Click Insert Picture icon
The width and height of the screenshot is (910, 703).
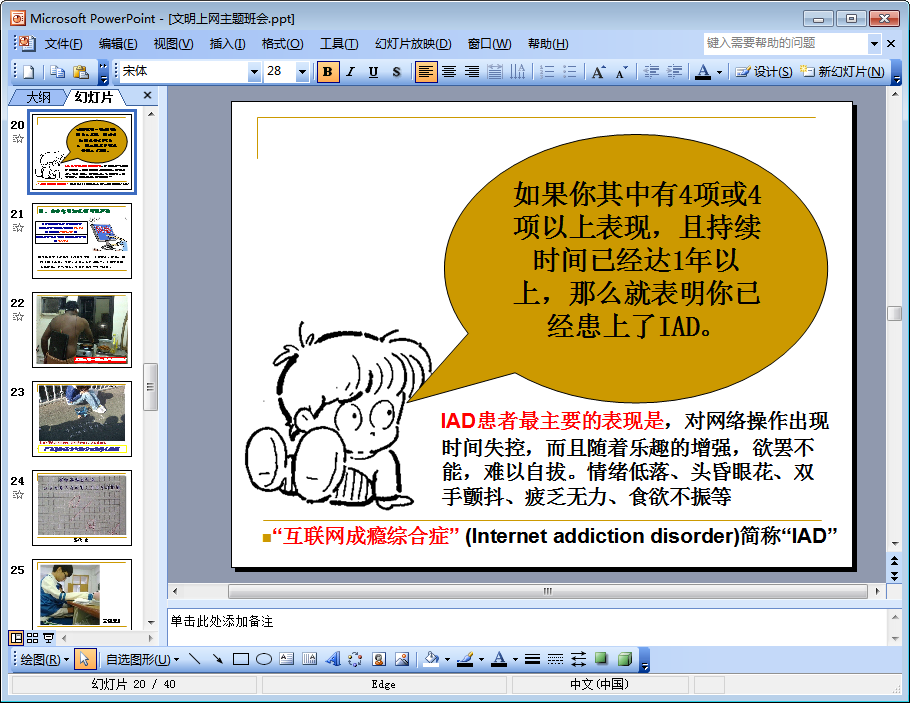(x=402, y=659)
